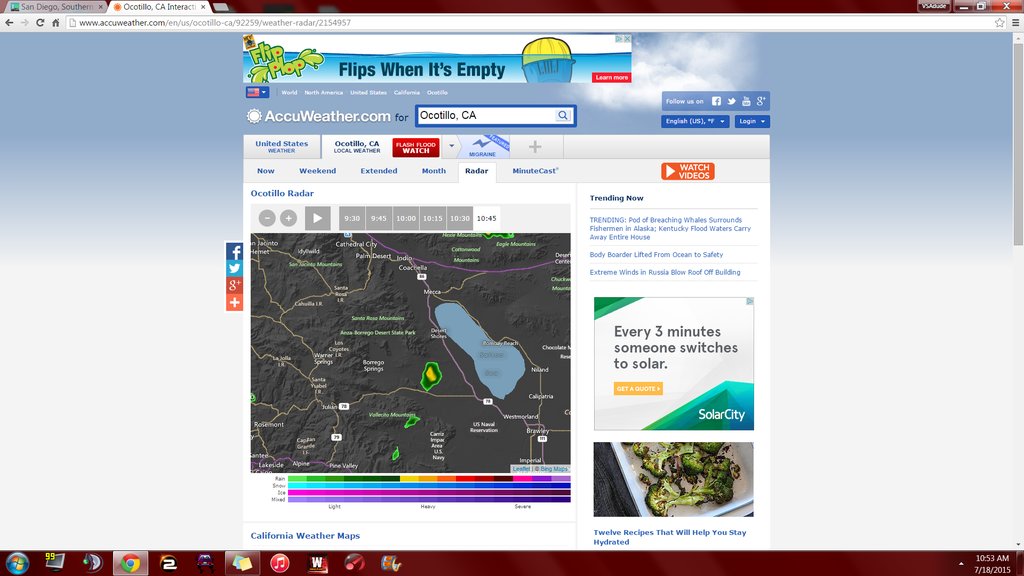1024x576 pixels.
Task: Launch iTunes from the taskbar
Action: click(x=280, y=563)
